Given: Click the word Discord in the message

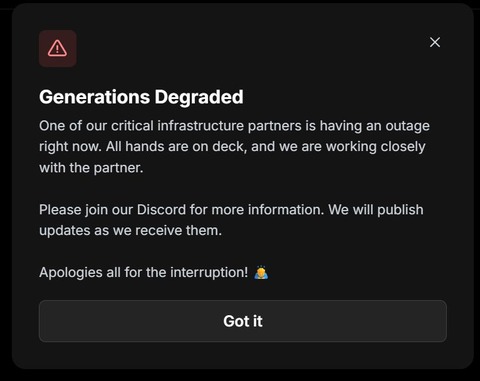Looking at the screenshot, I should click(161, 210).
